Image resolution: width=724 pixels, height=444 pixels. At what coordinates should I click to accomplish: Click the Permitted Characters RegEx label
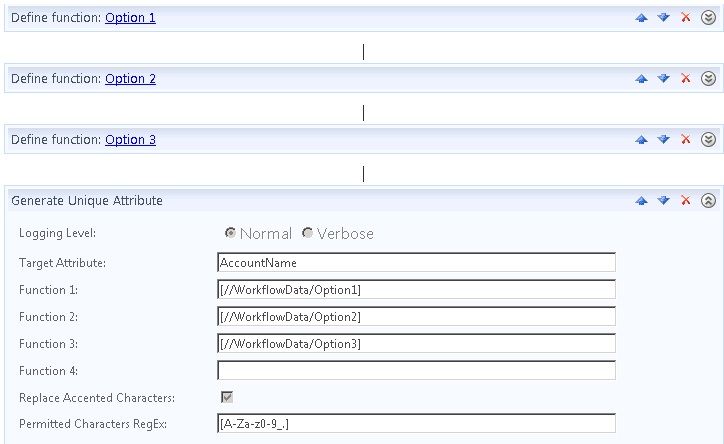point(93,424)
